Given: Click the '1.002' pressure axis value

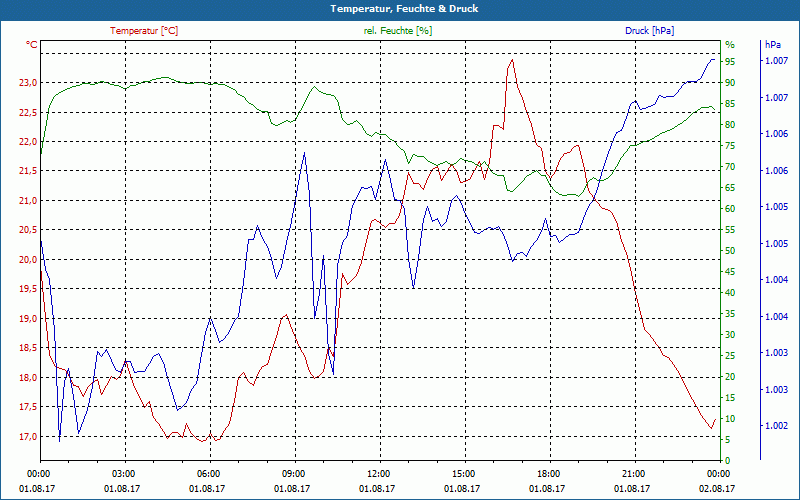Looking at the screenshot, I should click(776, 426).
